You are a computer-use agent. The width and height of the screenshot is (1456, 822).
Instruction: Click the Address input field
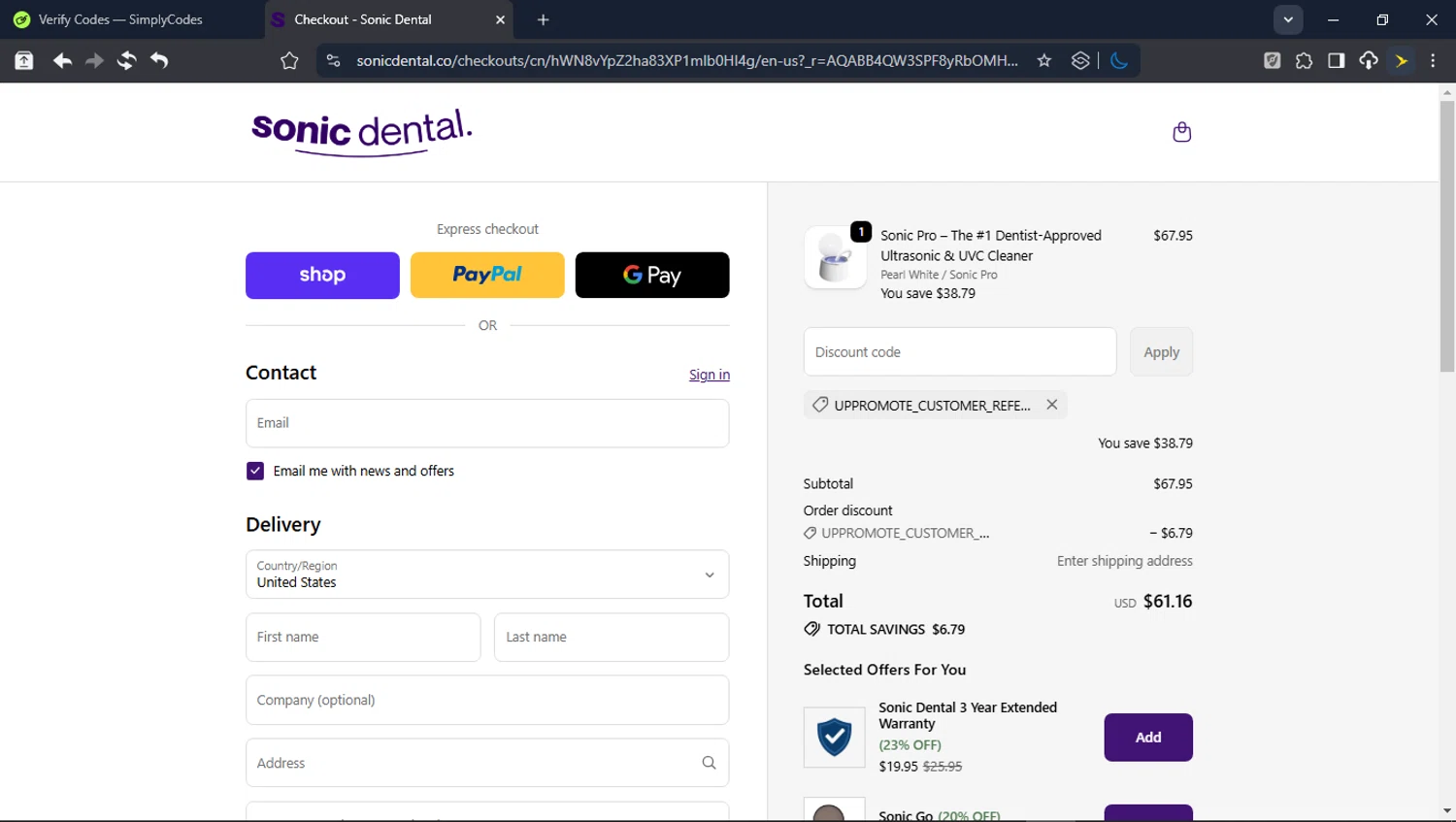487,763
